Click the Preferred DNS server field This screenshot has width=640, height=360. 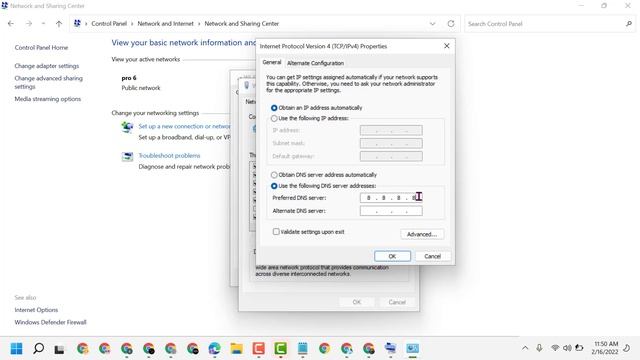[391, 198]
